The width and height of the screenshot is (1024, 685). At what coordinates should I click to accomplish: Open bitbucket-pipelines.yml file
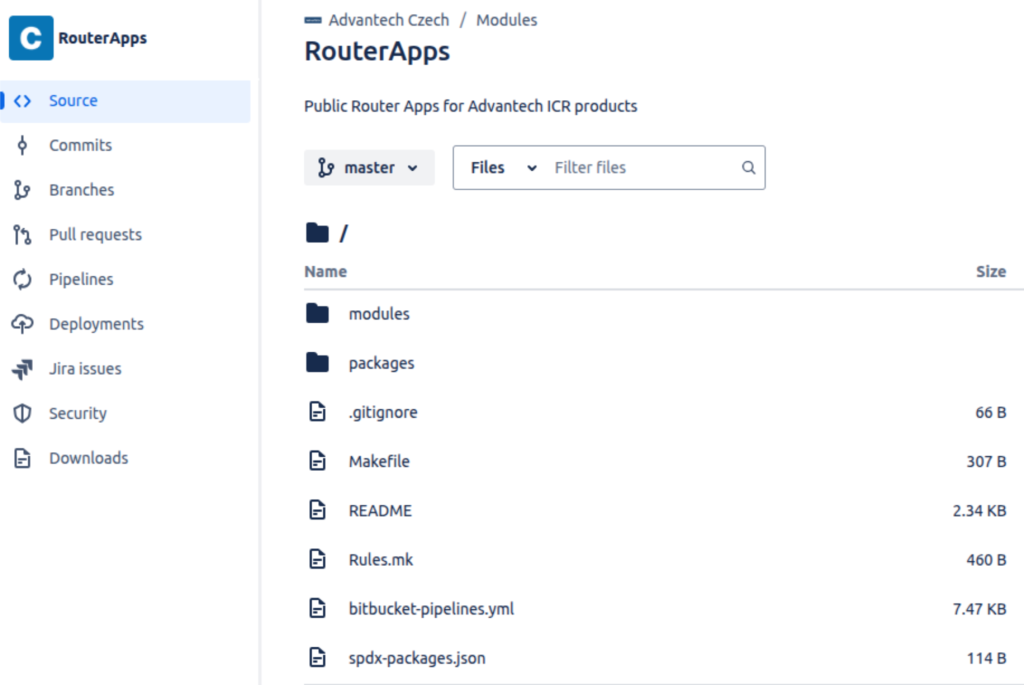[431, 609]
